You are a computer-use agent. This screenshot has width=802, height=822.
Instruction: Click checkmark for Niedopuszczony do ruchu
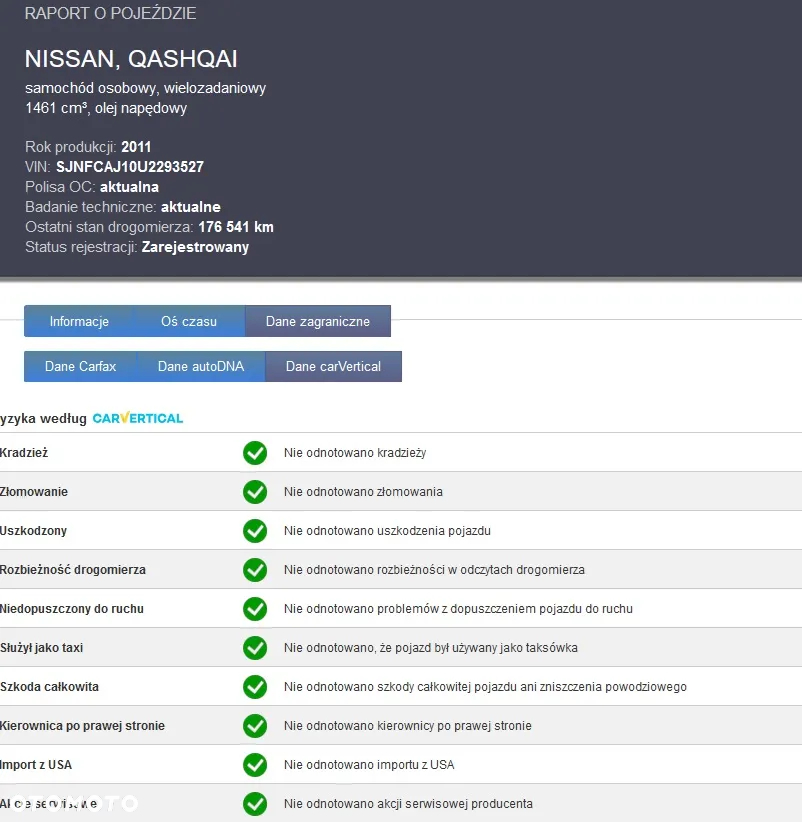tap(255, 609)
